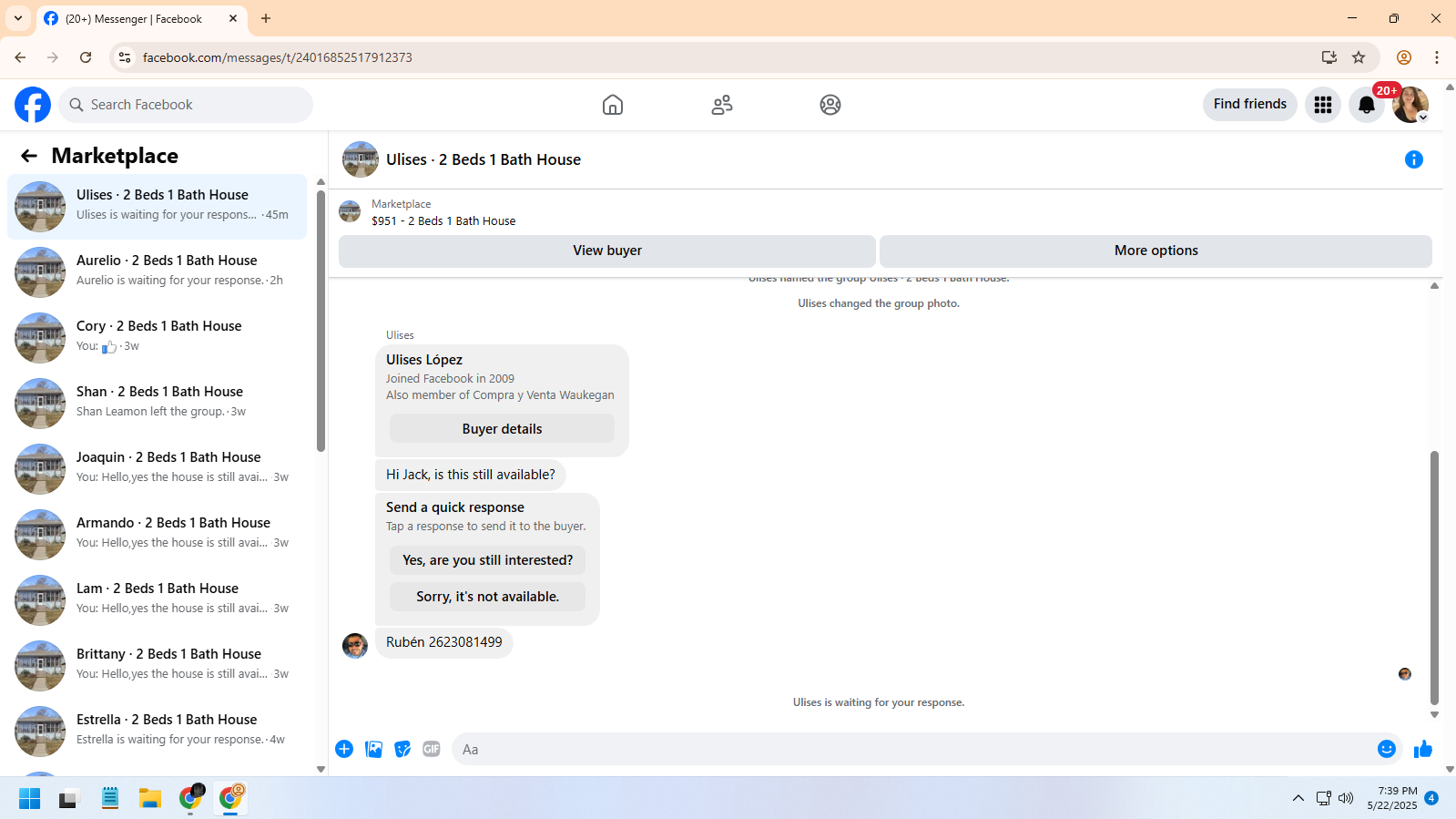Open conversation information icon
This screenshot has width=1456, height=819.
point(1414,159)
